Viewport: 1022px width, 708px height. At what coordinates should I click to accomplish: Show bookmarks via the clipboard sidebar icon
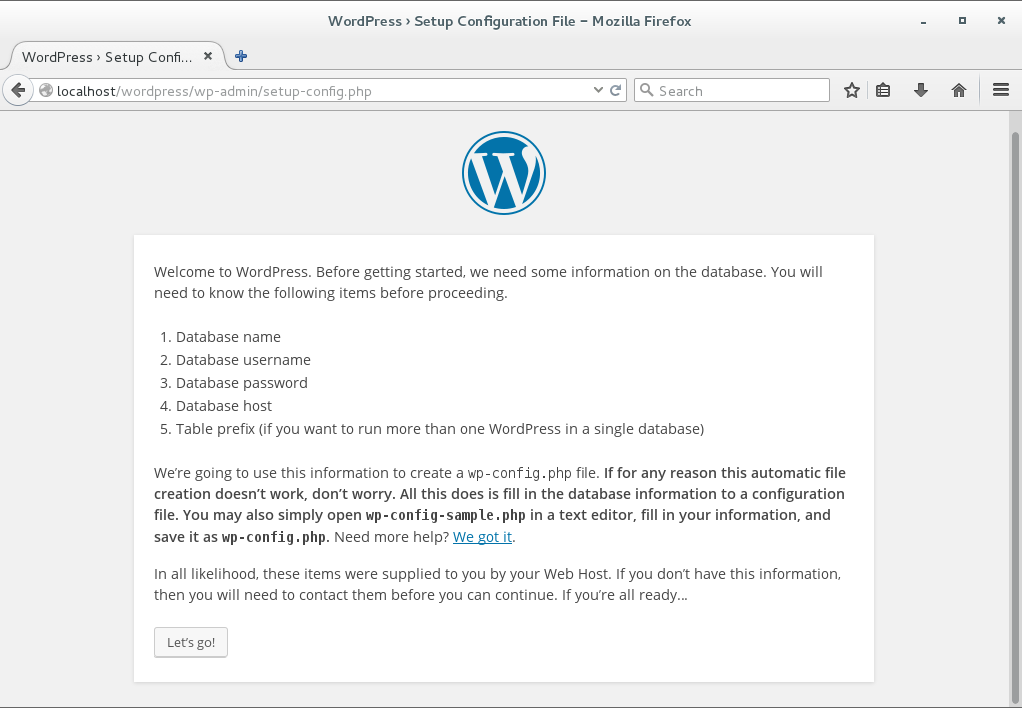(x=883, y=89)
